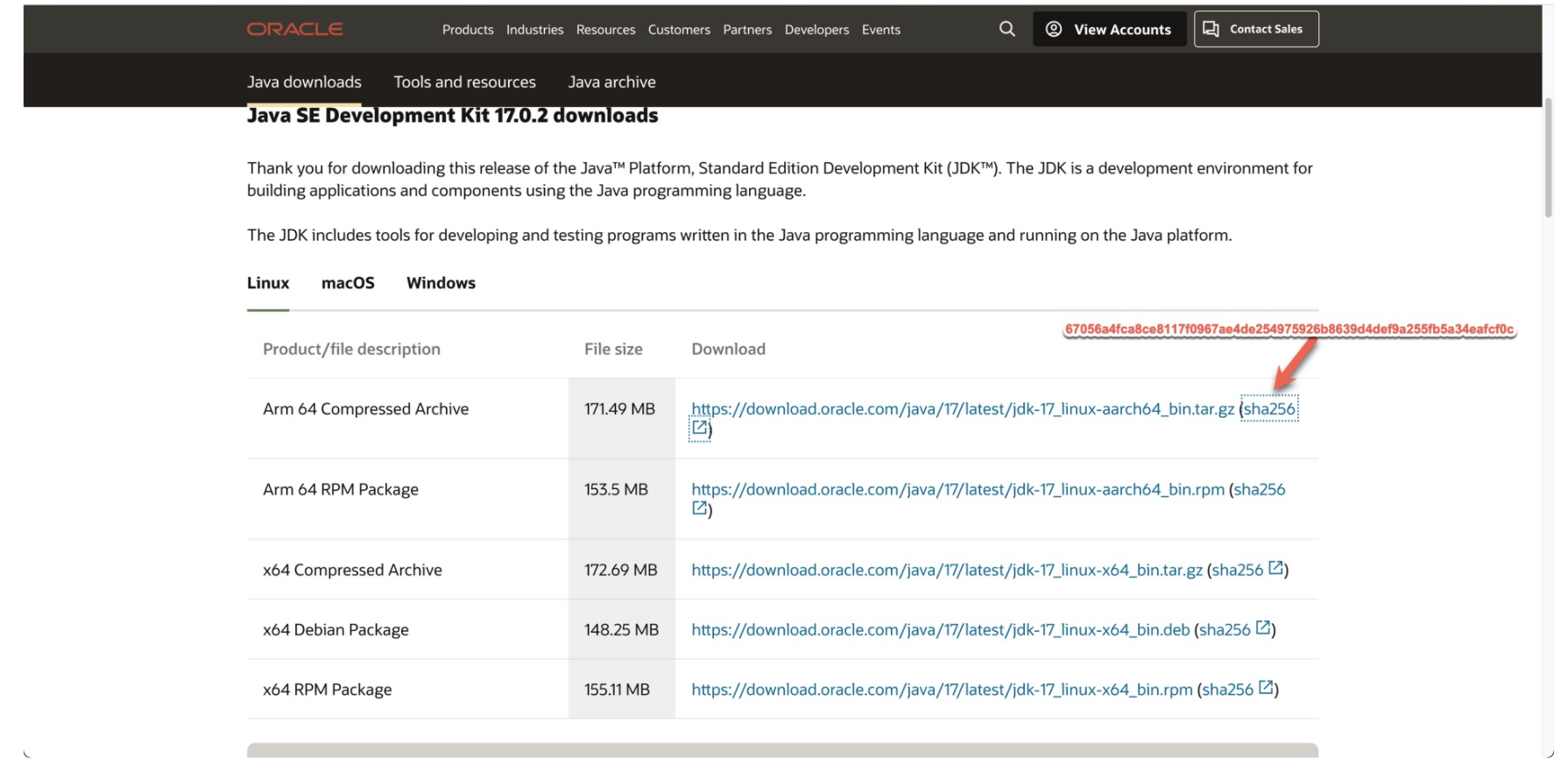Select the Windows platform tab
The image size is (1568, 766).
coord(441,283)
